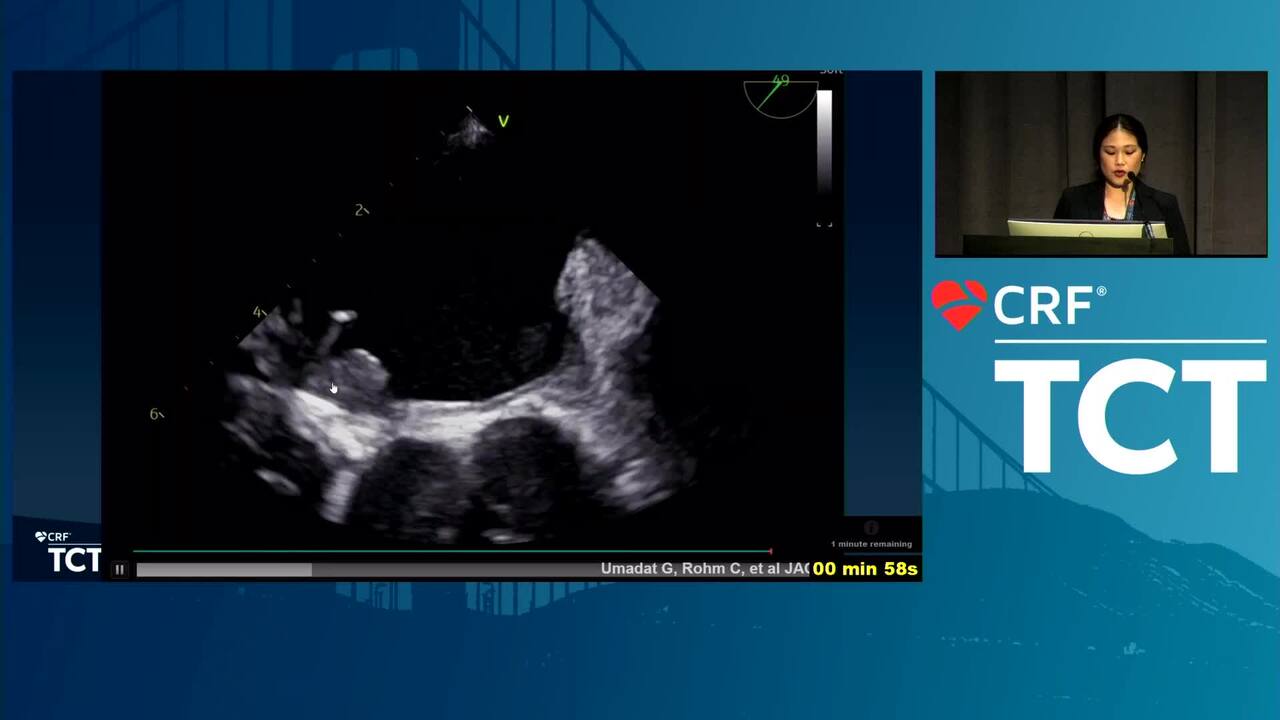Click the grayscale brightness bar
Viewport: 1280px width, 720px height.
point(824,141)
